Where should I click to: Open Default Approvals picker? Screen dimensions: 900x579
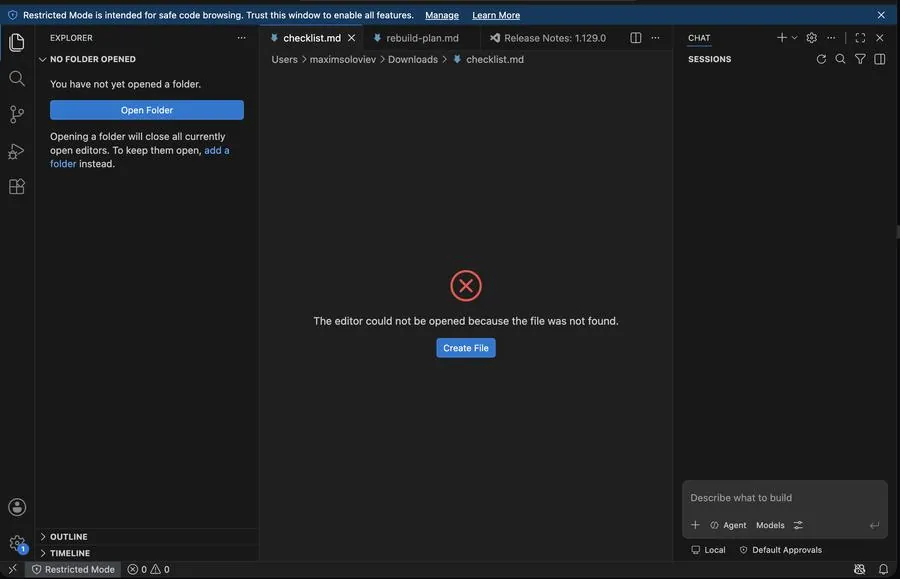(x=781, y=550)
